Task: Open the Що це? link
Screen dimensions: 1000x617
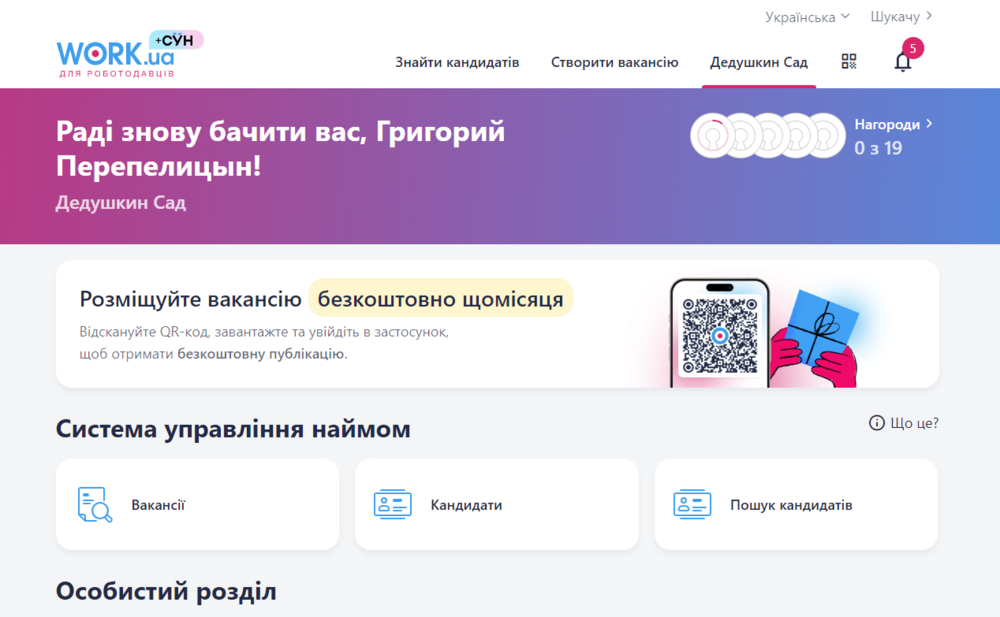Action: point(913,423)
